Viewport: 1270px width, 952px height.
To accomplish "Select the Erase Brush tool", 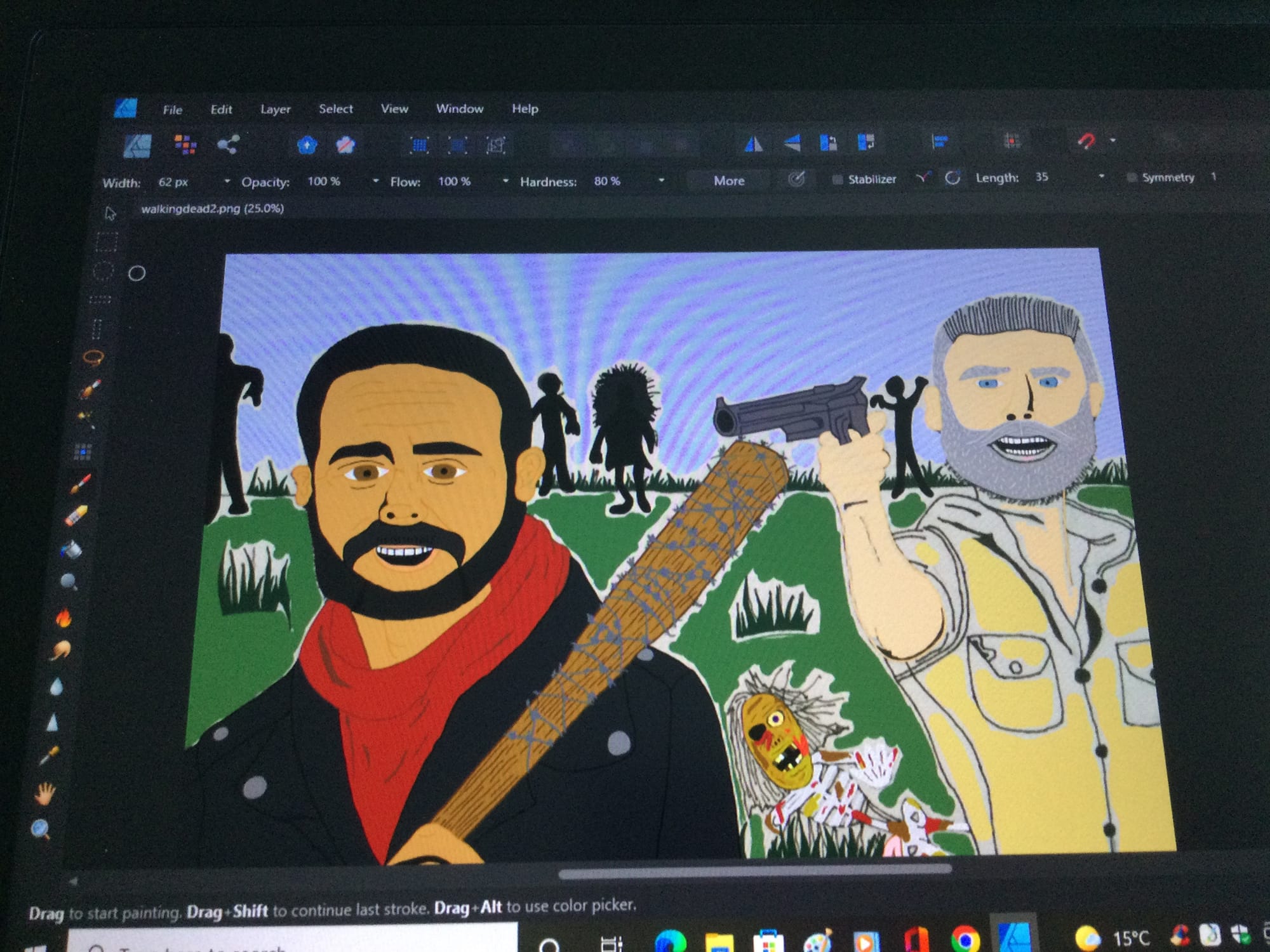I will pyautogui.click(x=76, y=516).
